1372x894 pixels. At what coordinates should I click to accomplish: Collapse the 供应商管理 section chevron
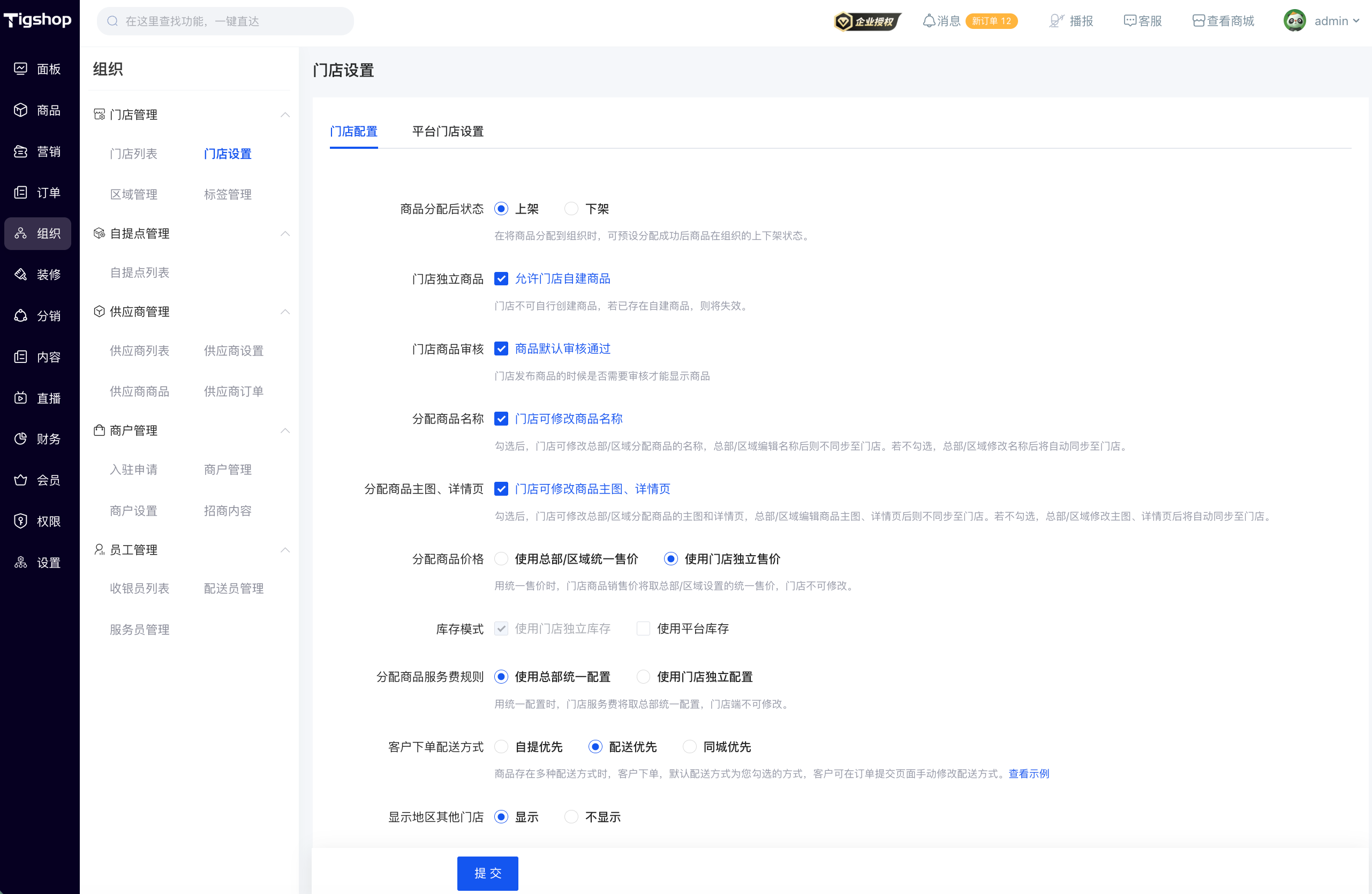(x=285, y=312)
